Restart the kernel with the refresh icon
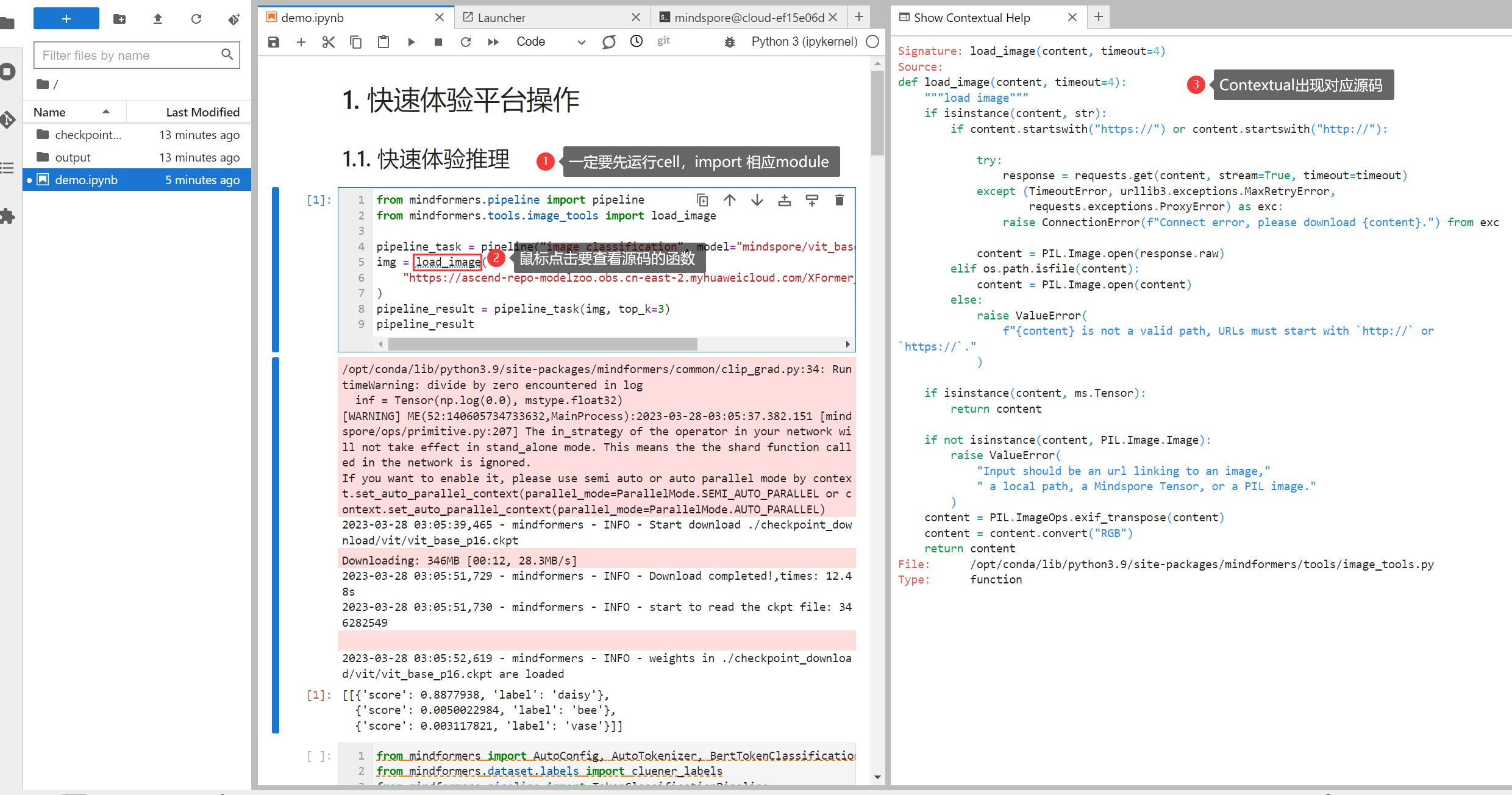 click(466, 42)
